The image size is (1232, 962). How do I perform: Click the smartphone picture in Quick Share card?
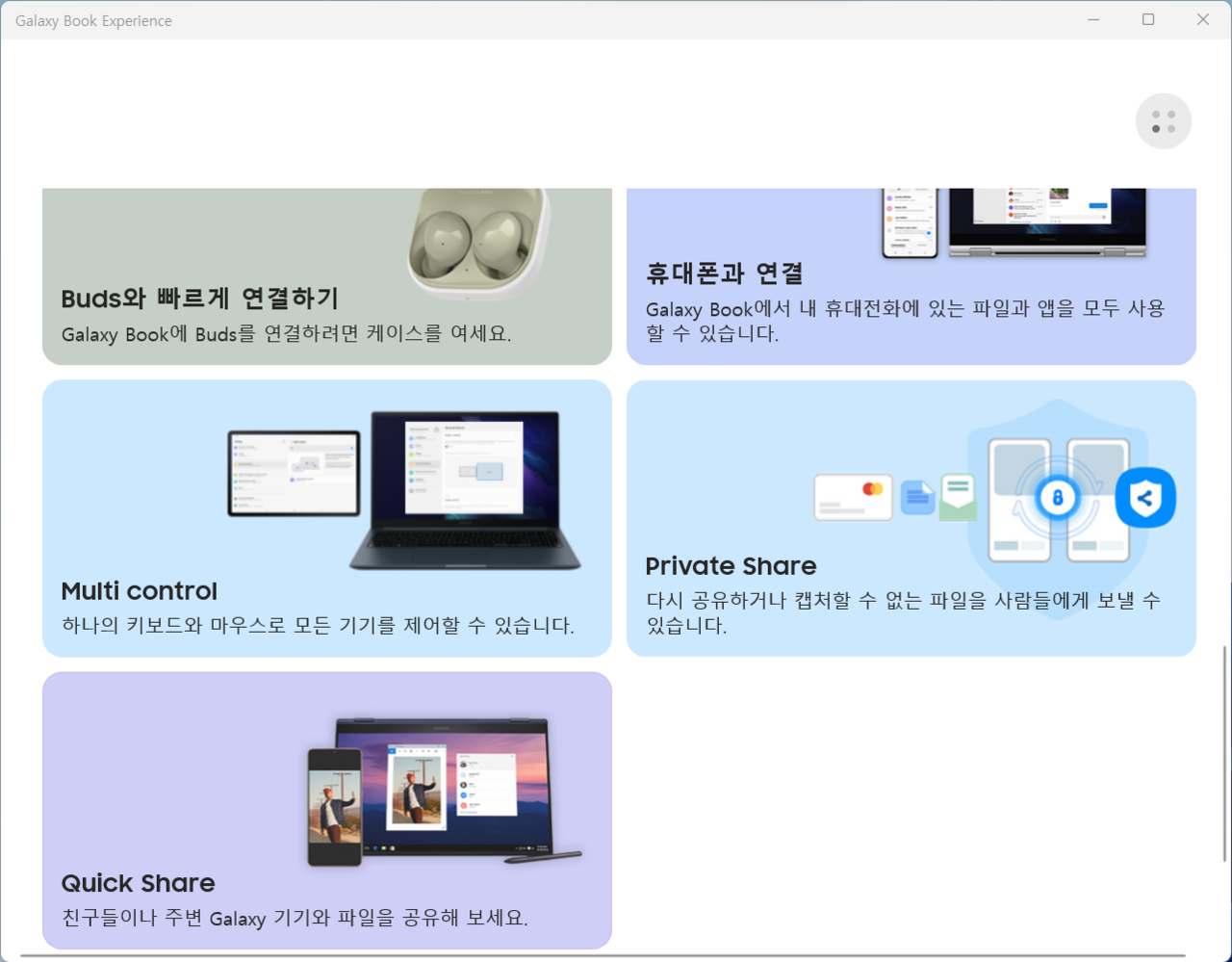click(334, 806)
